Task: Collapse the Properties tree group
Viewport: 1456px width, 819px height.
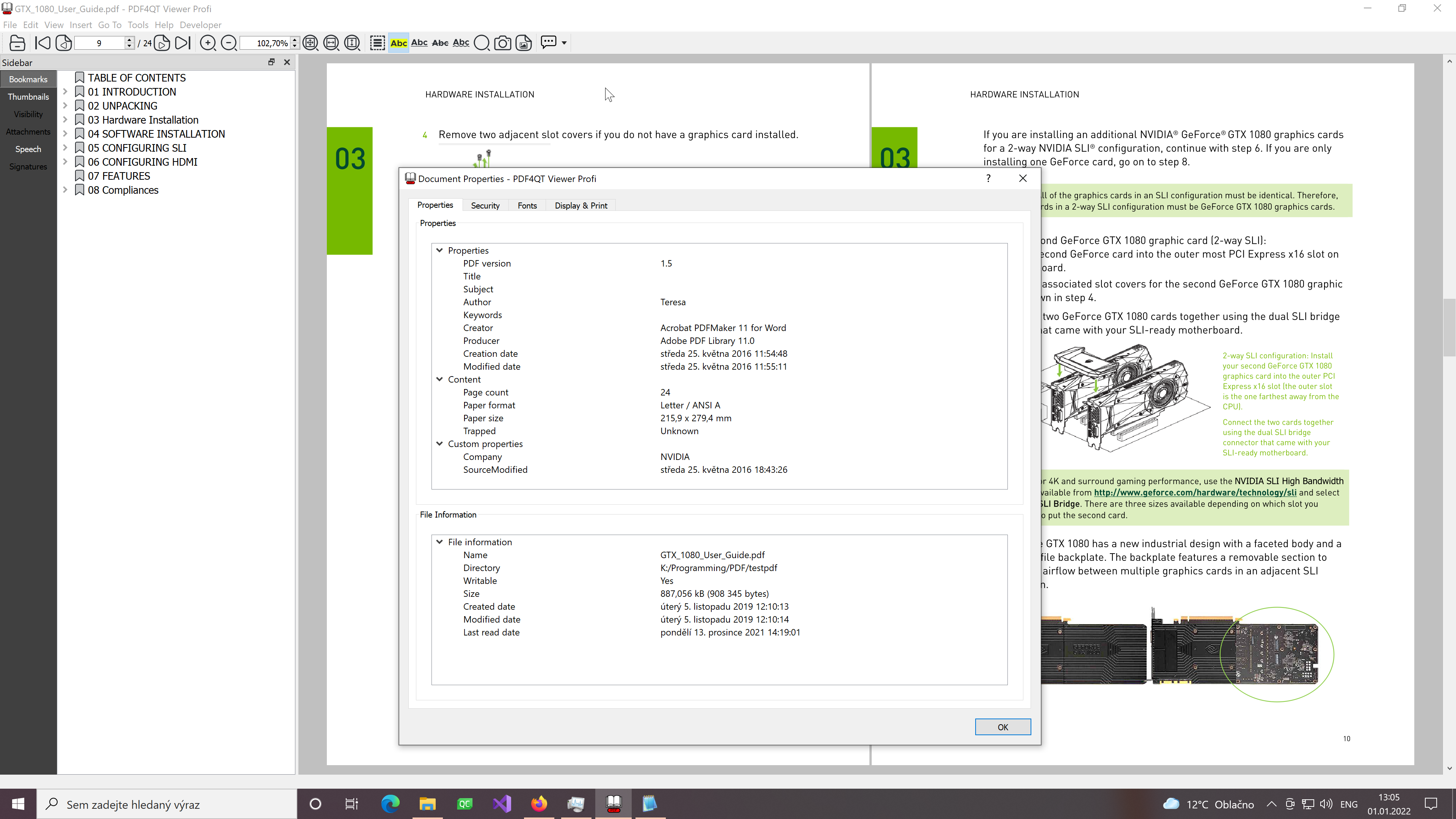Action: pos(439,250)
